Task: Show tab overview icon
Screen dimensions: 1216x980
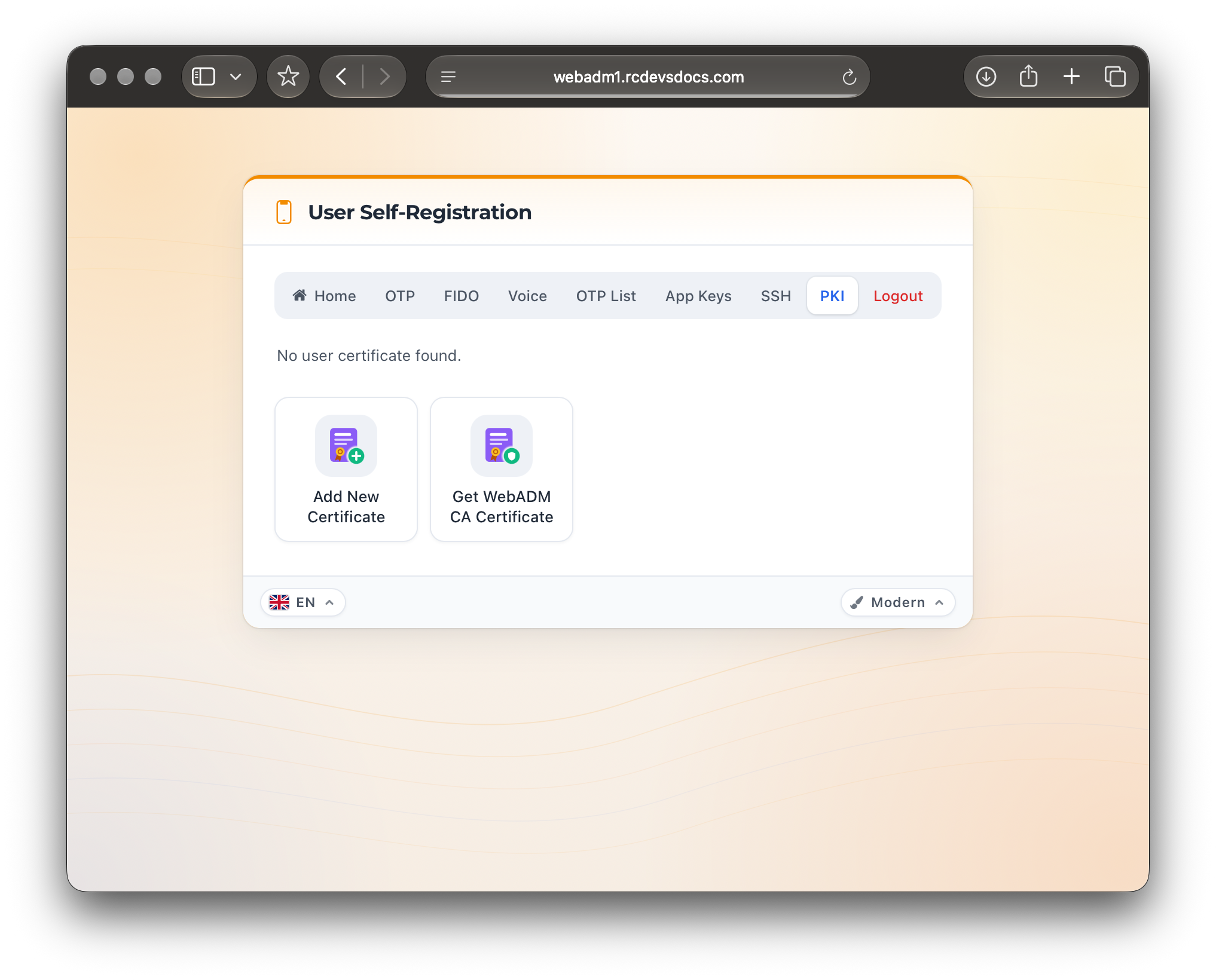Action: [x=1115, y=76]
